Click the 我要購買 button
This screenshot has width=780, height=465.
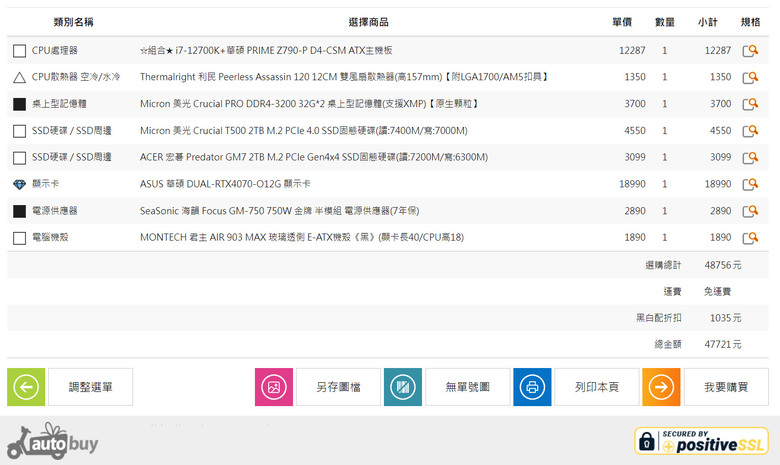tap(726, 387)
